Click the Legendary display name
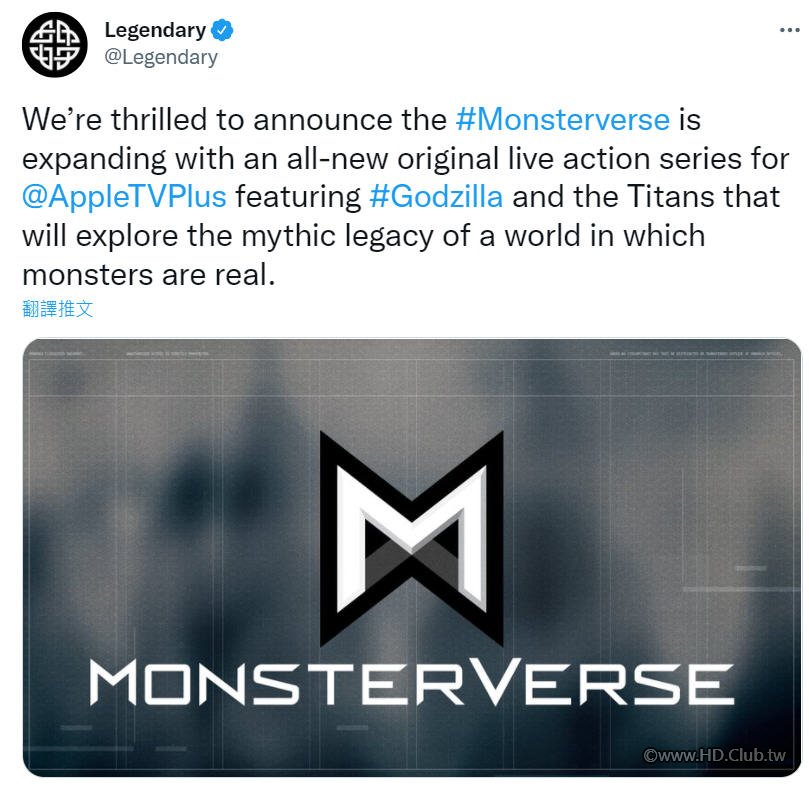The width and height of the screenshot is (809, 789). coord(155,30)
